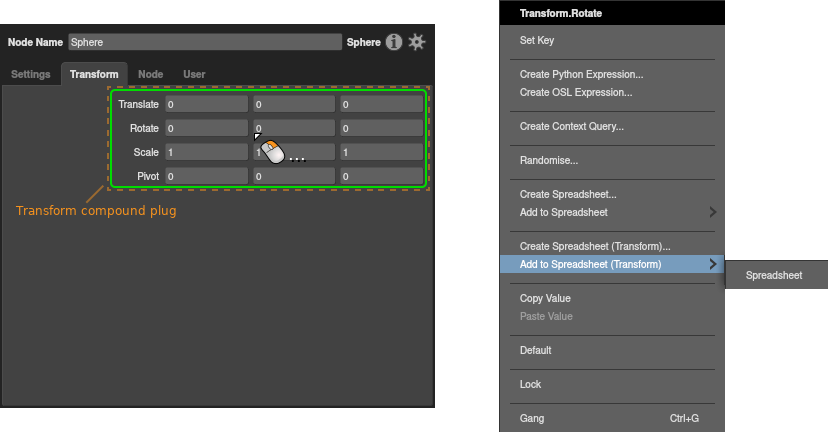This screenshot has height=432, width=828.
Task: Expand Add to Spreadsheet submenu arrow
Action: (x=713, y=212)
